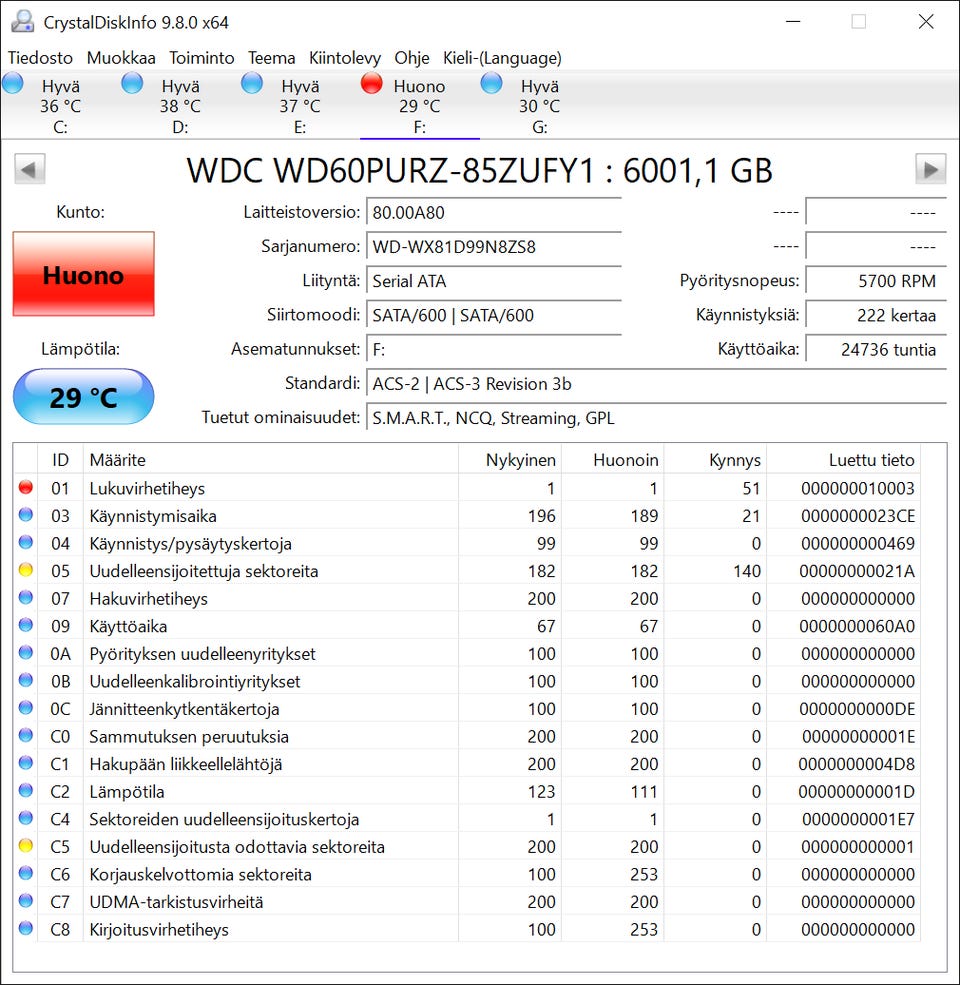
Task: Select drive D: status orb
Action: click(x=132, y=83)
